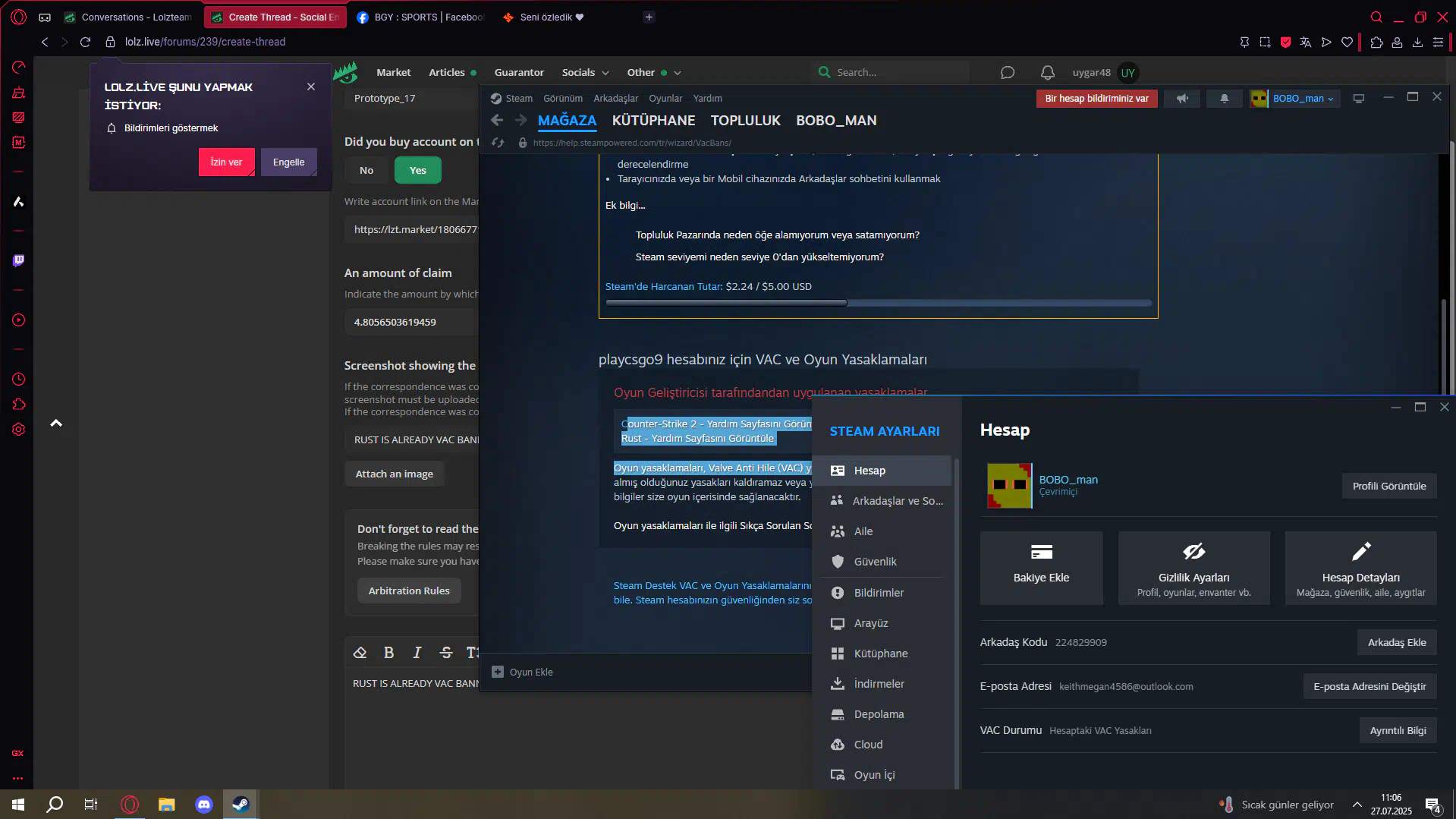The height and width of the screenshot is (819, 1456).
Task: Click Steam Big Picture monitor icon
Action: (x=1359, y=99)
